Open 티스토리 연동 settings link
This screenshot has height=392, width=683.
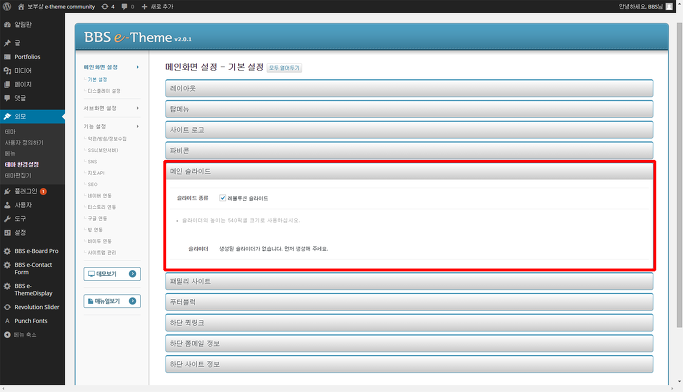coord(101,207)
